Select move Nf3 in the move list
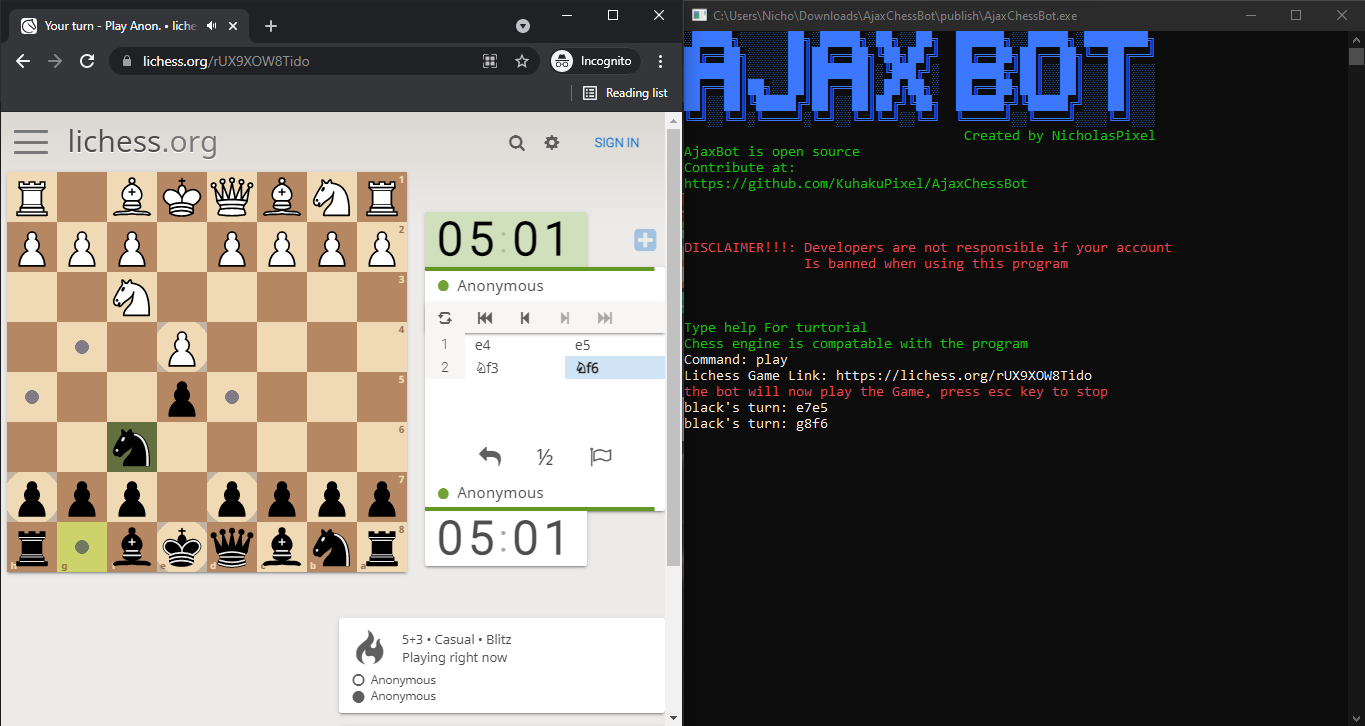The width and height of the screenshot is (1365, 726). click(x=515, y=368)
